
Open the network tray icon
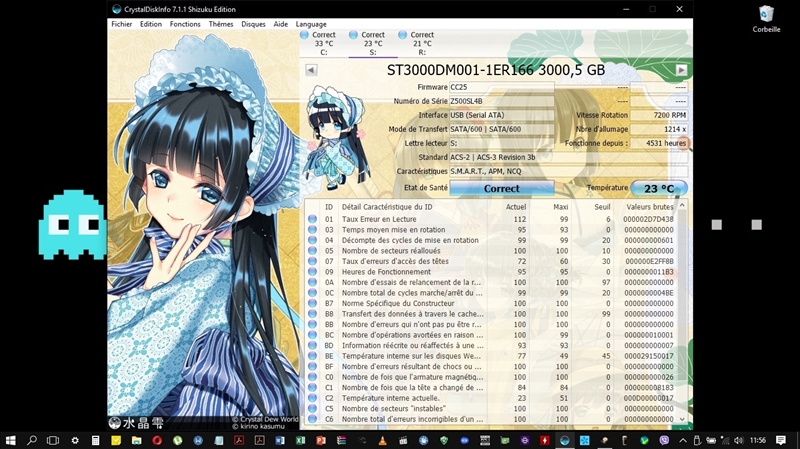pos(724,440)
